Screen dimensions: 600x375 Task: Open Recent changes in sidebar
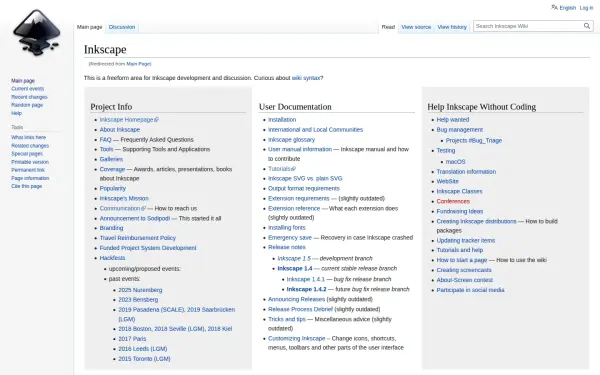(29, 97)
